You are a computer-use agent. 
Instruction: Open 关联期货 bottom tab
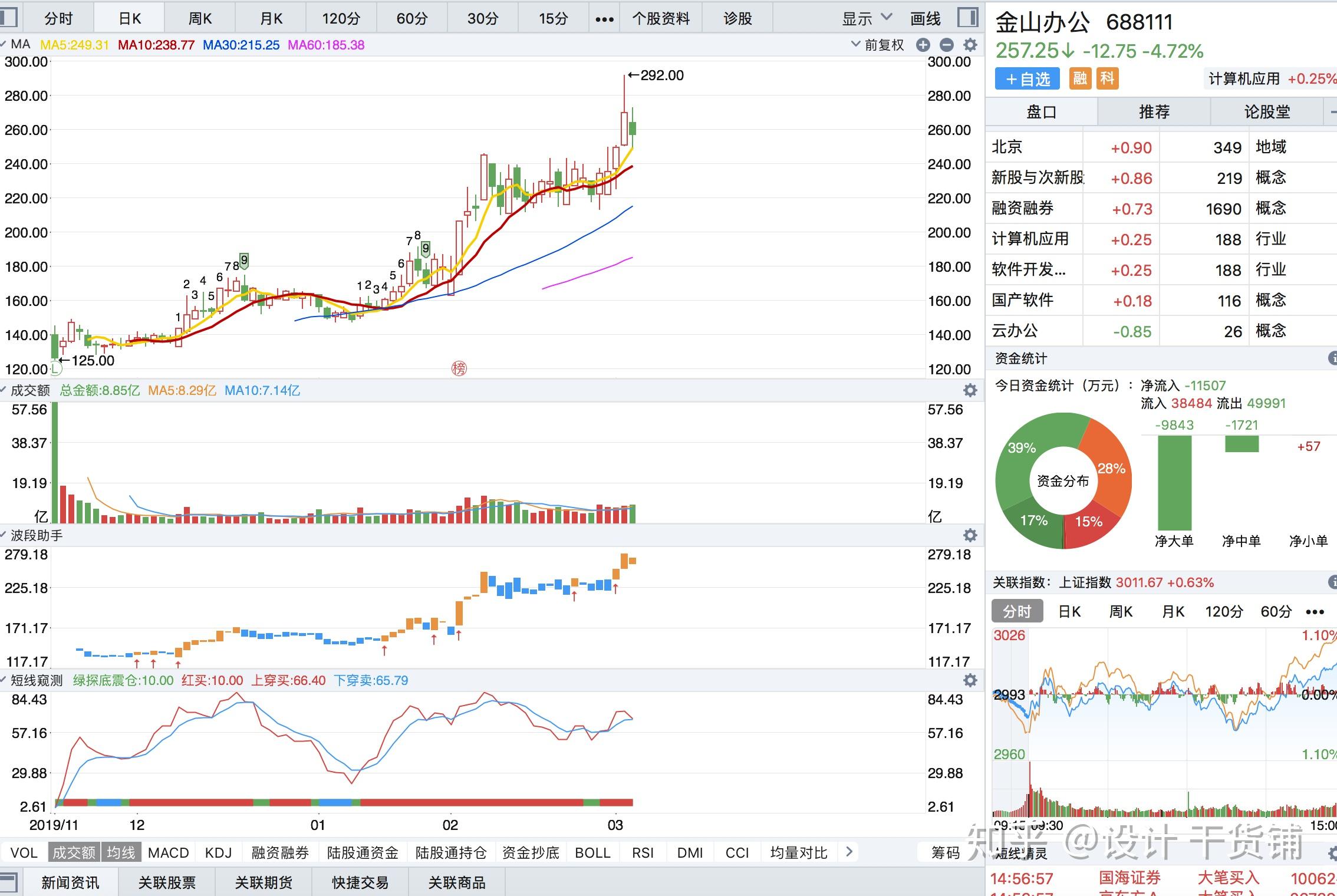[264, 882]
